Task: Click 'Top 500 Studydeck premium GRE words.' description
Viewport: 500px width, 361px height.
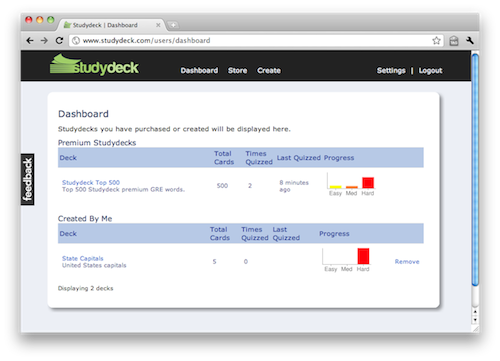Action: click(123, 189)
